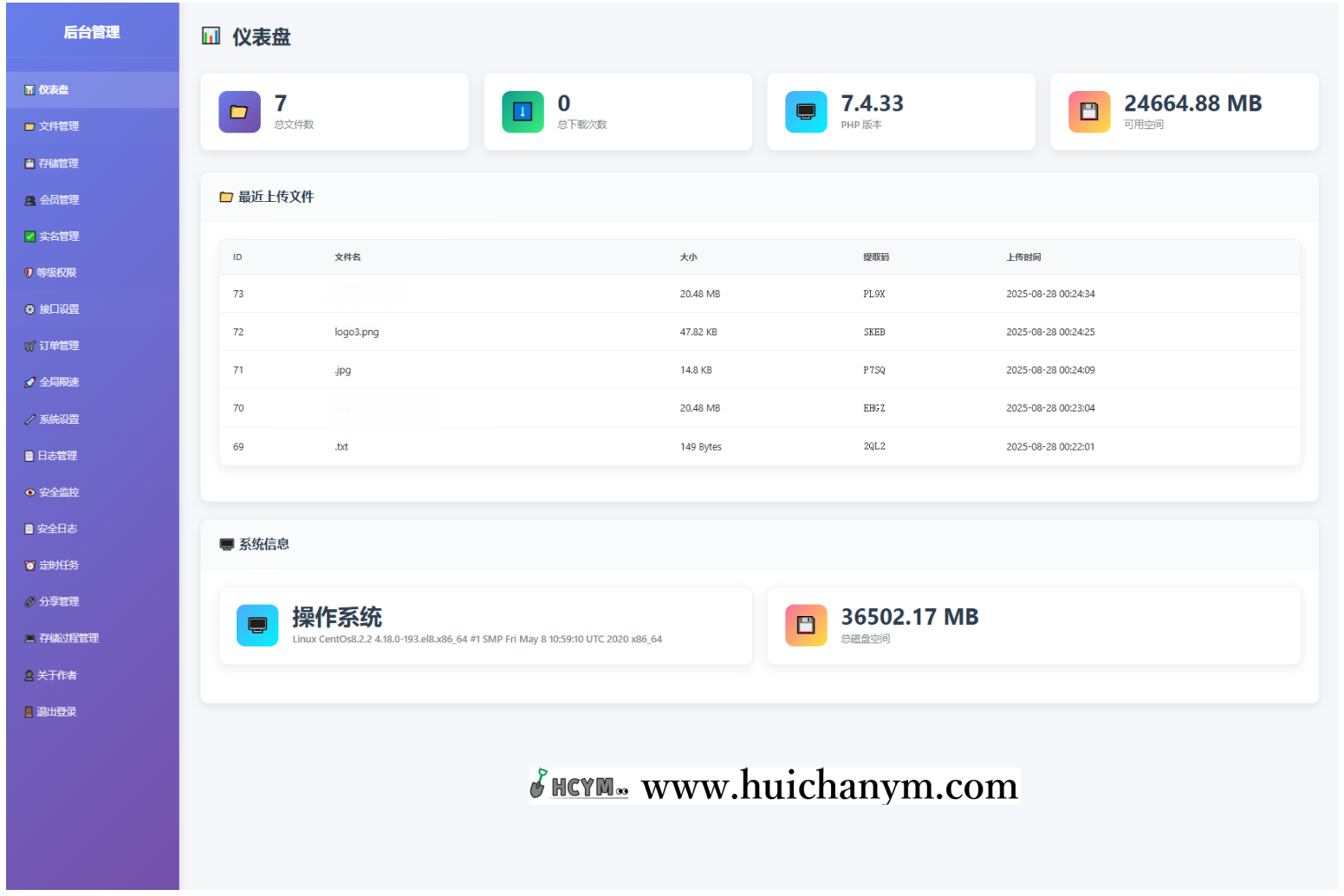1344x896 pixels.
Task: Click the 会员管理 member management icon
Action: 28,199
